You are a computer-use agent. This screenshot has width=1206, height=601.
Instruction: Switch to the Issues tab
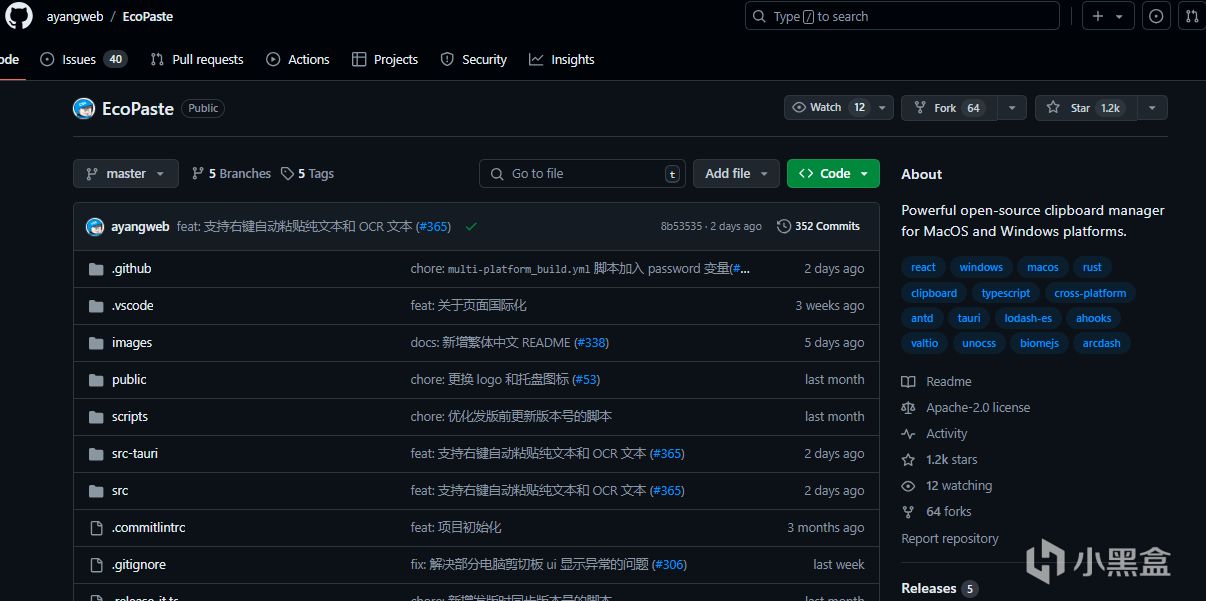[x=83, y=59]
